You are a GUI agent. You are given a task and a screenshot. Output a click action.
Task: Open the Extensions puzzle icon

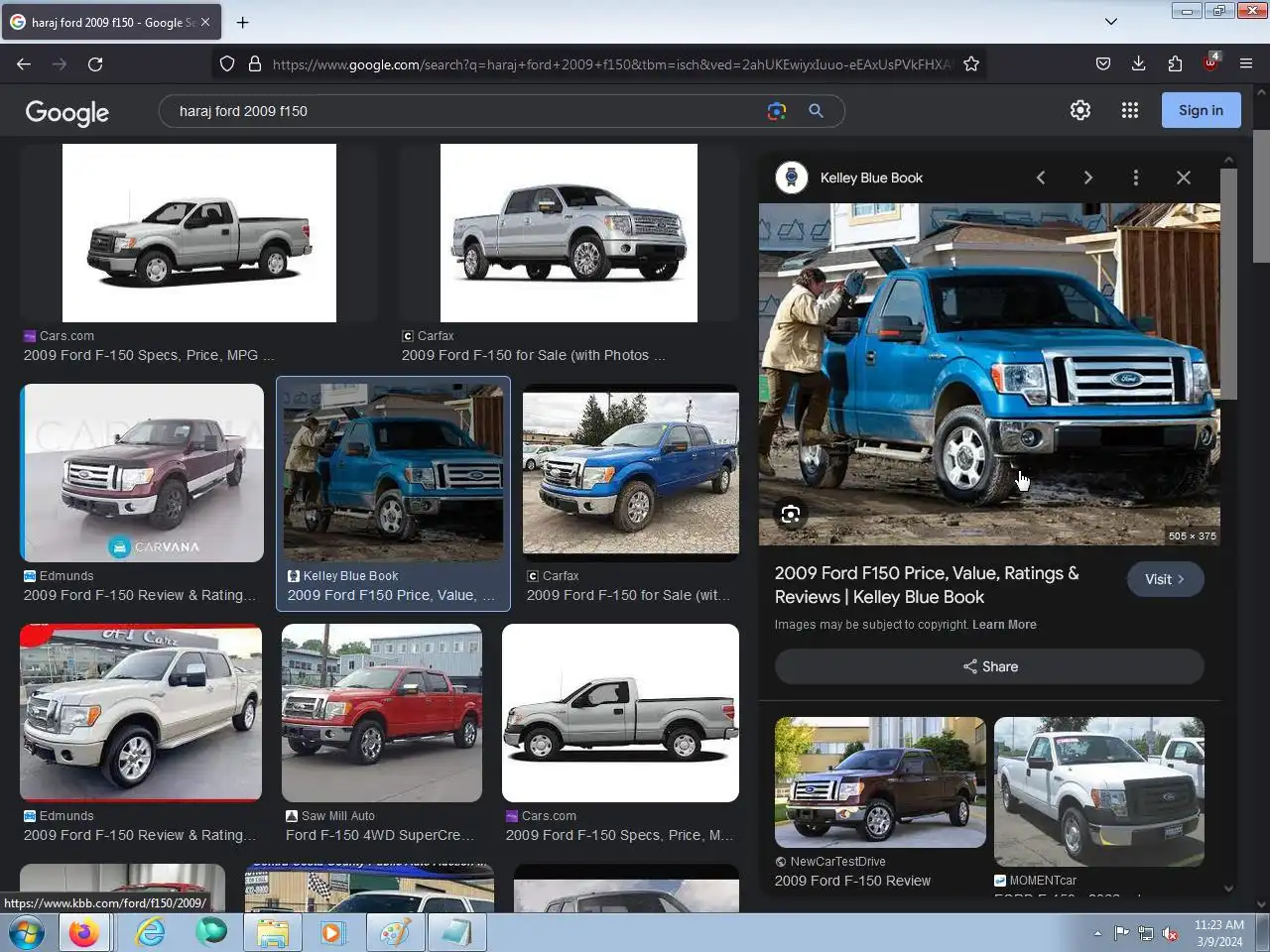(x=1175, y=63)
